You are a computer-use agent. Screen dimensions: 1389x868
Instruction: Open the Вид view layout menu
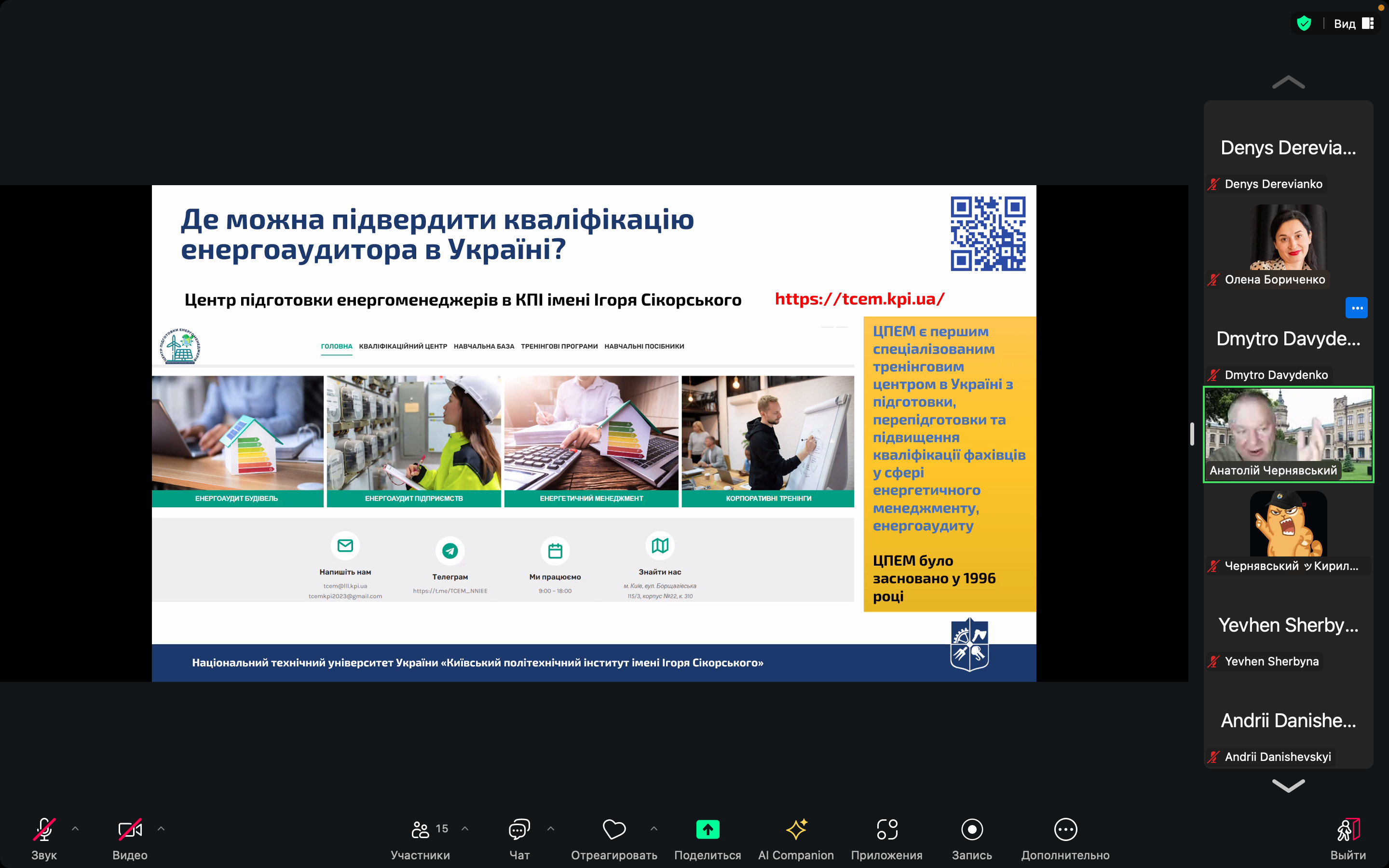(x=1353, y=24)
